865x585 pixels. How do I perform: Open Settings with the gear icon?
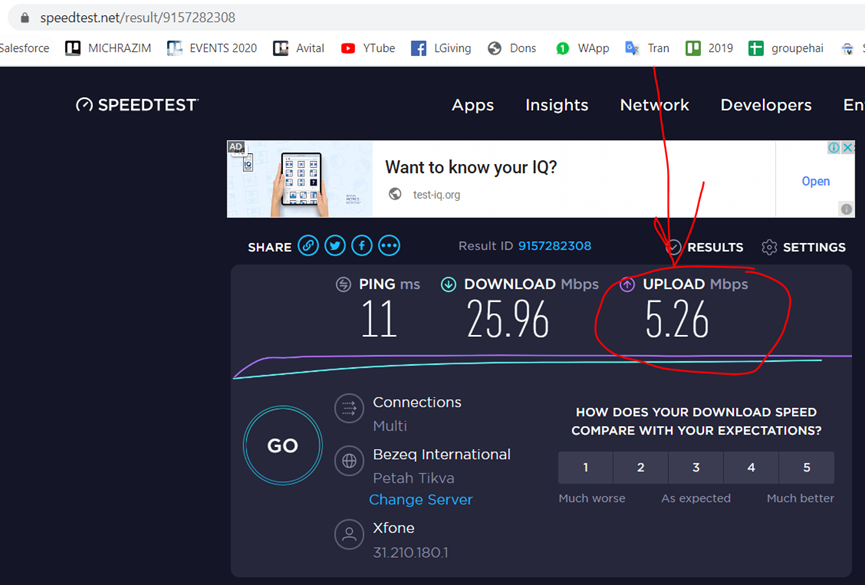(769, 247)
